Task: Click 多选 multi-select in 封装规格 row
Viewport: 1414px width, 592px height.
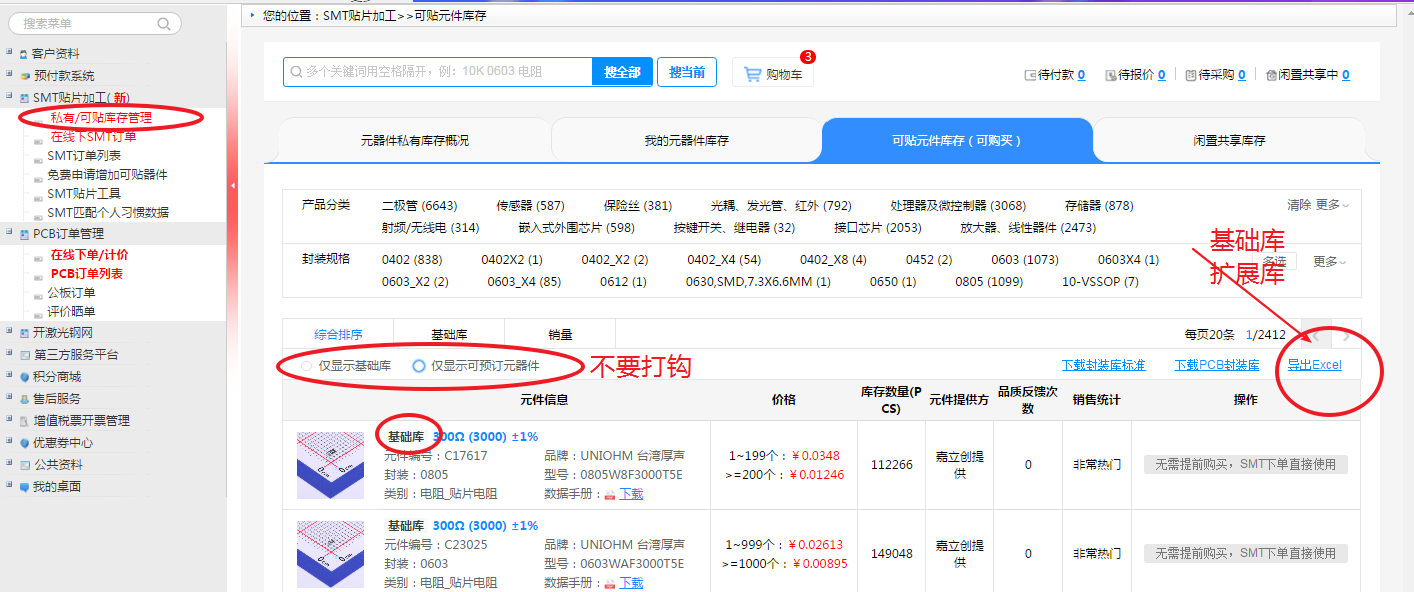Action: (x=1273, y=260)
